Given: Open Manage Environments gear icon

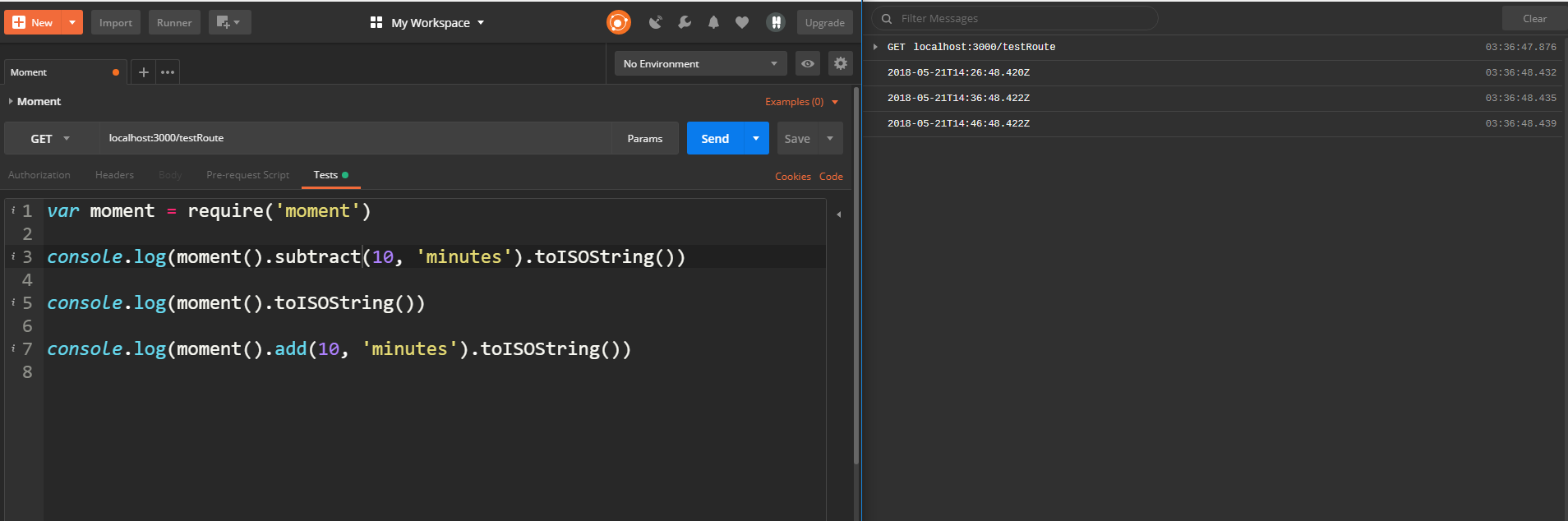Looking at the screenshot, I should coord(840,63).
